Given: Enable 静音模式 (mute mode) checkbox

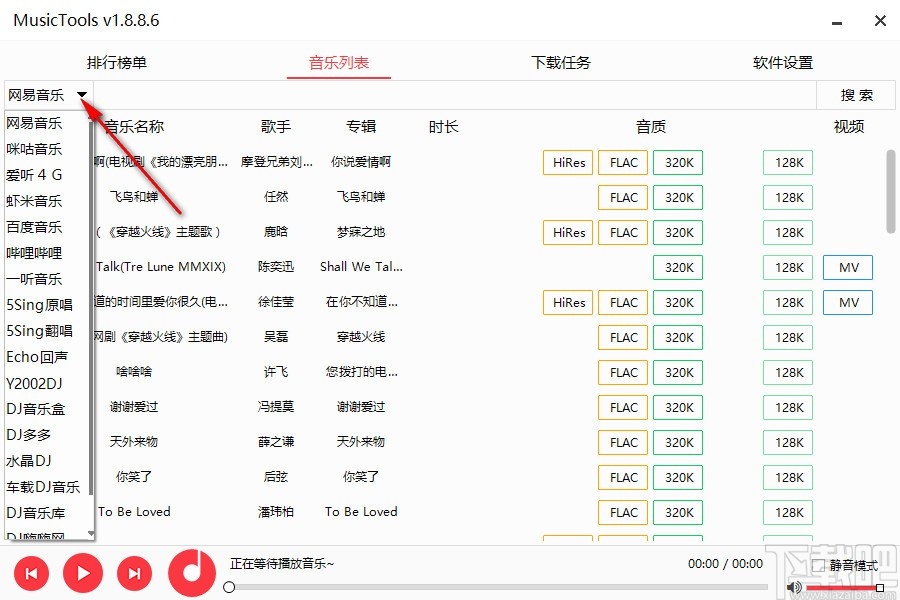Looking at the screenshot, I should (820, 565).
